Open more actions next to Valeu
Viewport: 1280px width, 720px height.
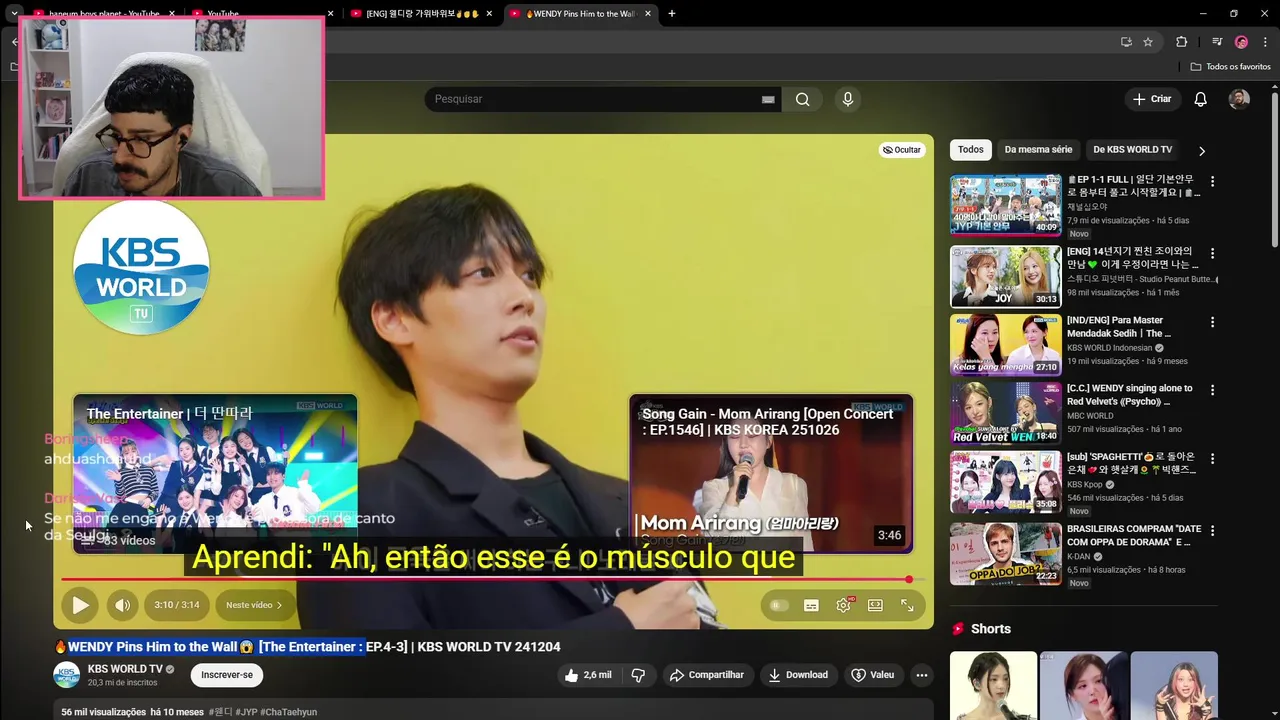[922, 675]
